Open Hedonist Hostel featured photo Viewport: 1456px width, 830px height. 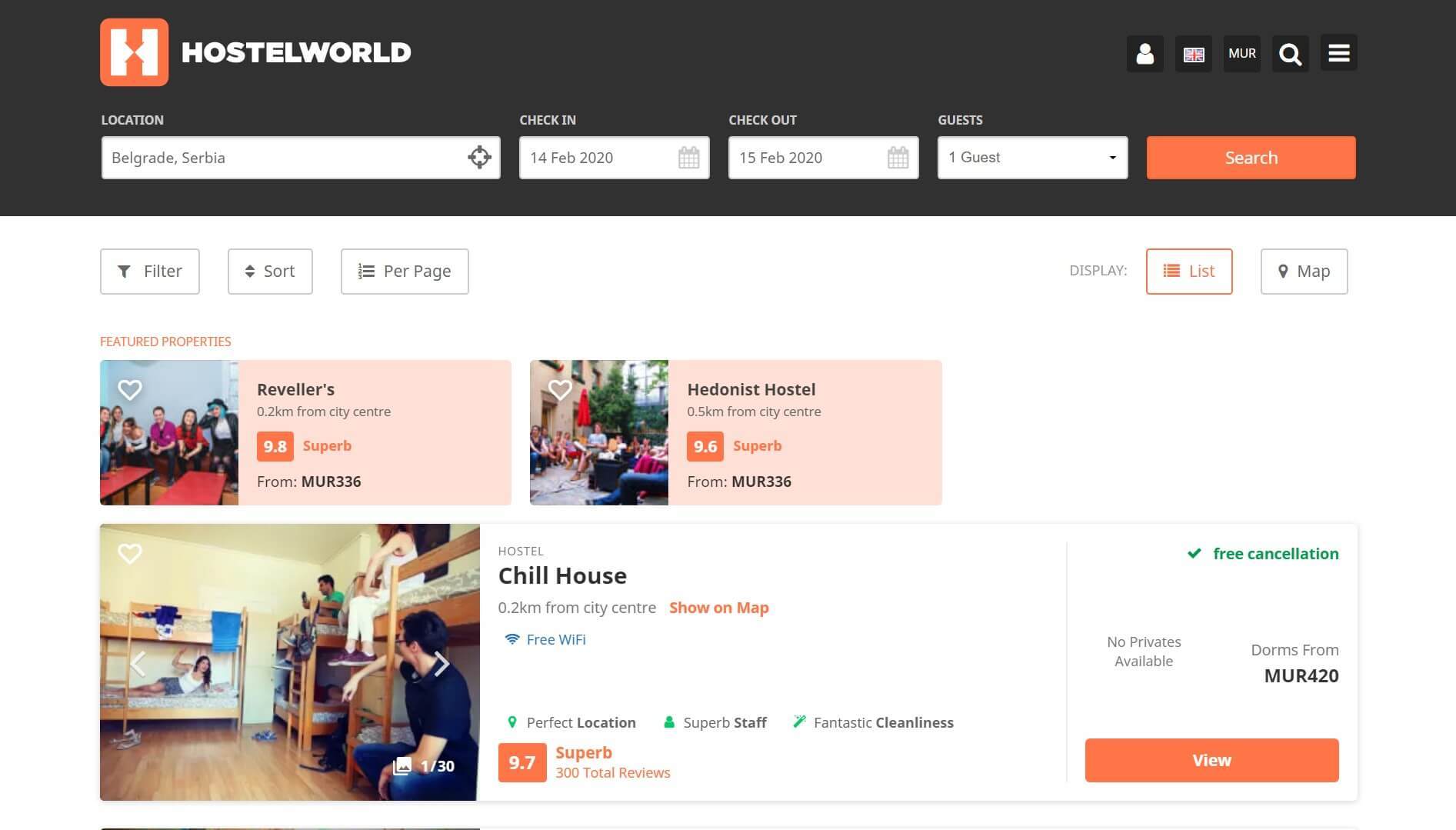pos(599,432)
